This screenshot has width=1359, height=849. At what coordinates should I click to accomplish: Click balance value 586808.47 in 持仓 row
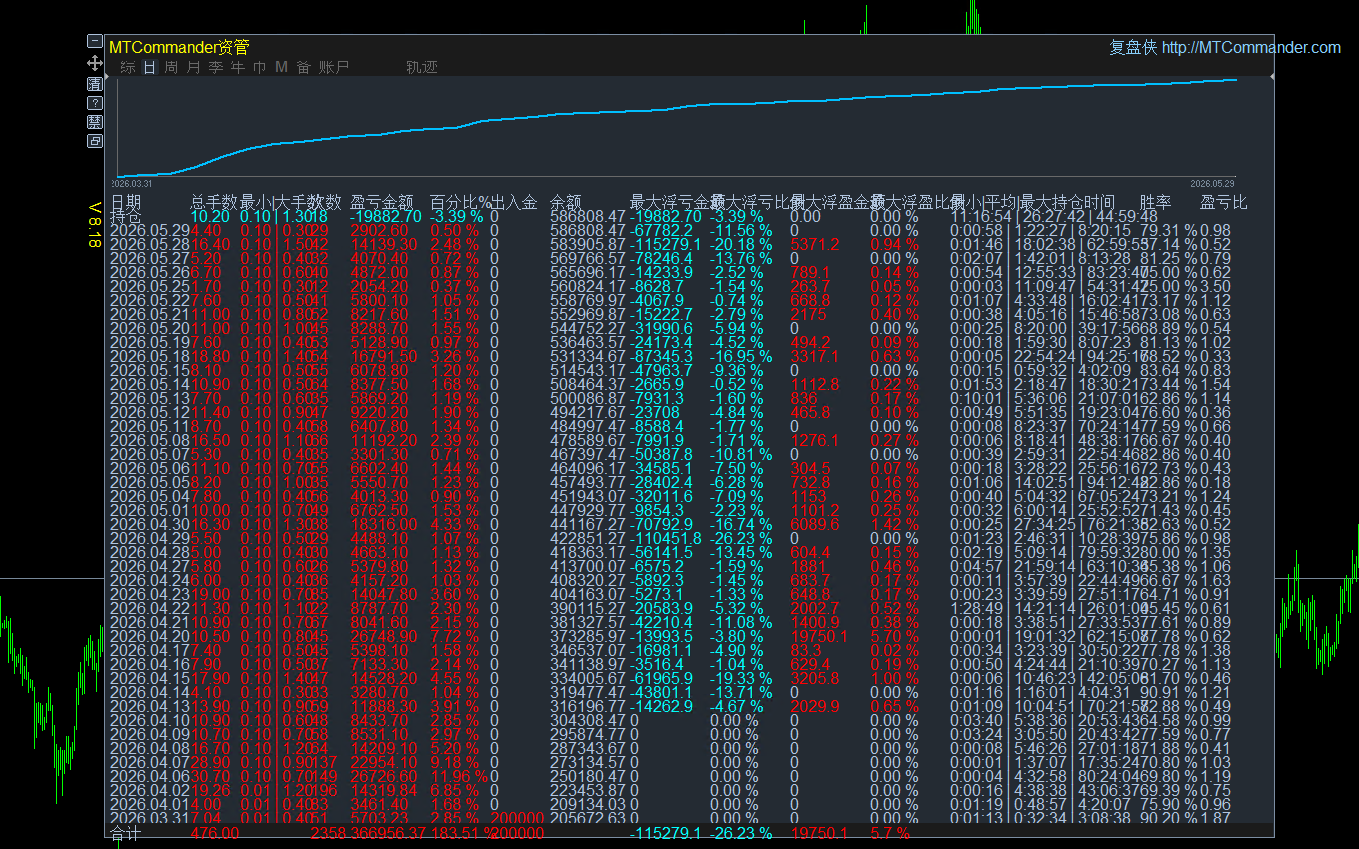[x=588, y=216]
